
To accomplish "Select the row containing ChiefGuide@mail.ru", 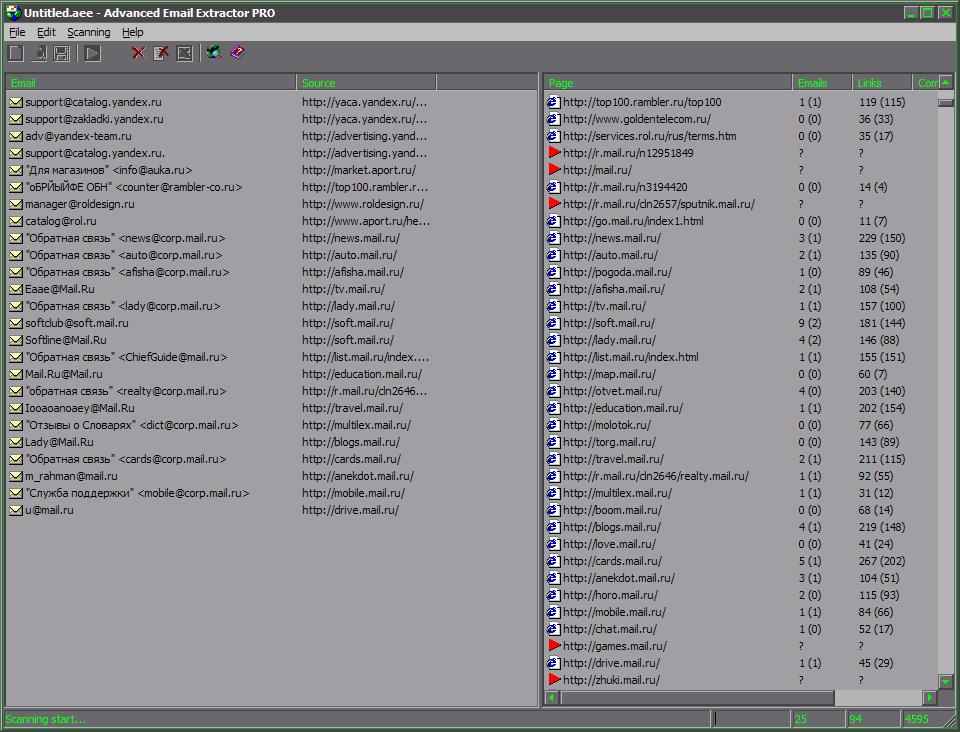I will coord(126,357).
